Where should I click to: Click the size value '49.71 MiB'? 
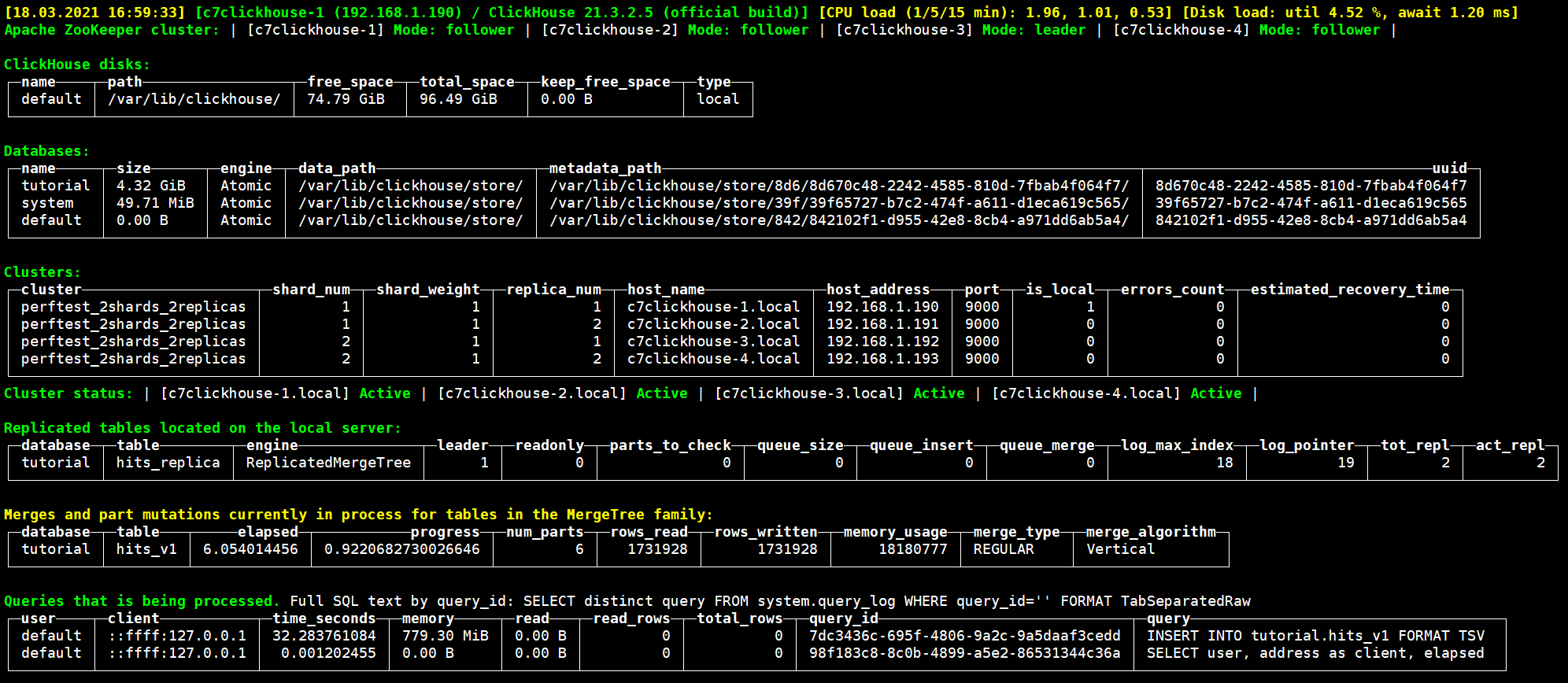155,203
